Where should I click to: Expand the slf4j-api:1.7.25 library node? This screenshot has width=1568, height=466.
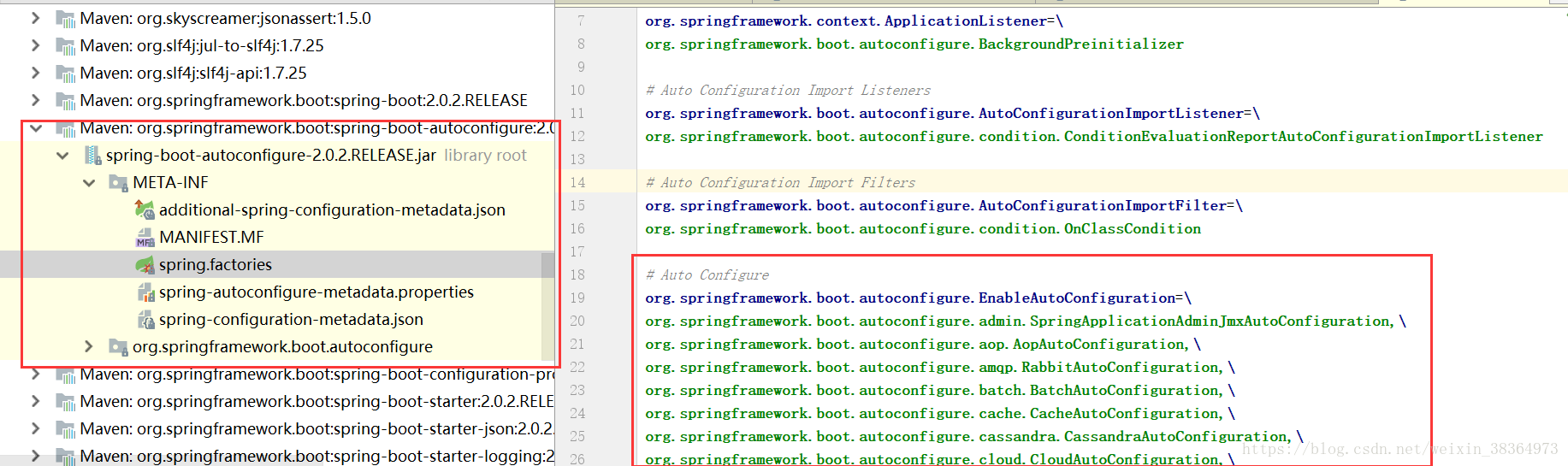point(35,73)
